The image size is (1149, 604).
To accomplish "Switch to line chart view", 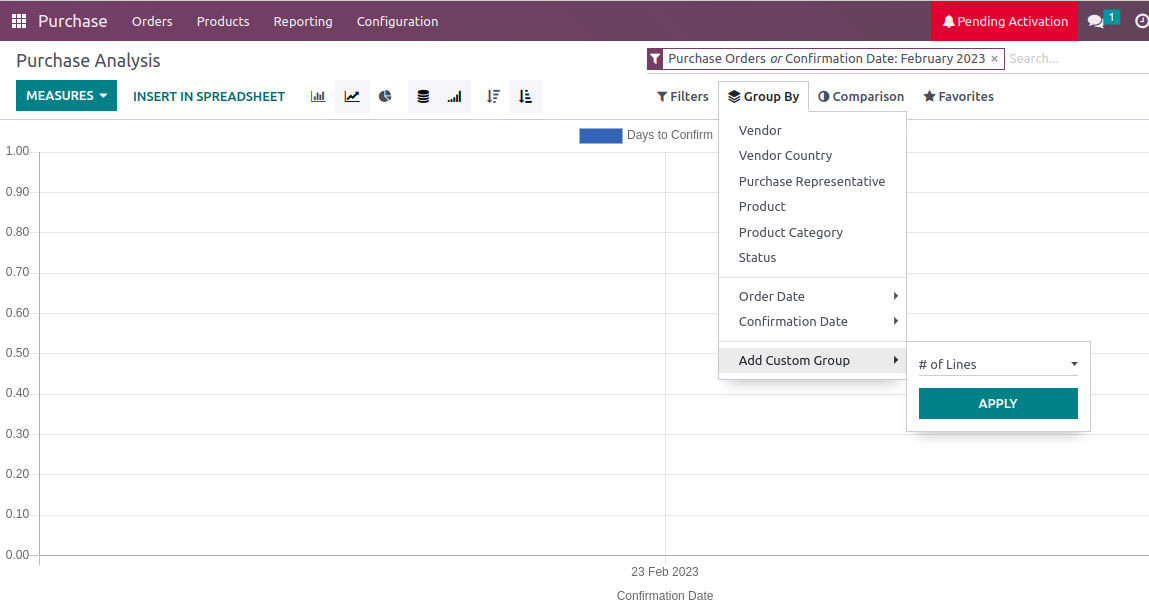I will pyautogui.click(x=352, y=97).
